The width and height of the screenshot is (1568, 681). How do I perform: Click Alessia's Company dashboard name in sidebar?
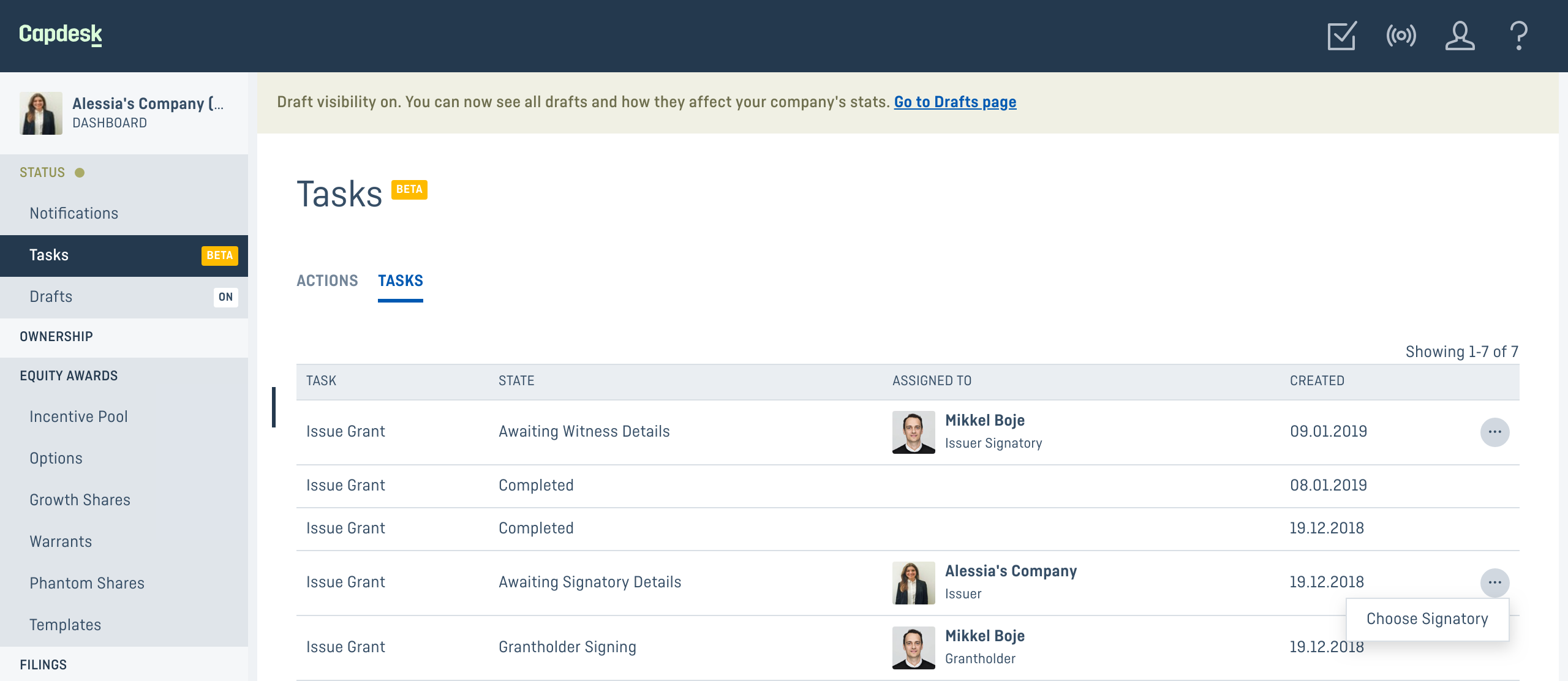[148, 103]
